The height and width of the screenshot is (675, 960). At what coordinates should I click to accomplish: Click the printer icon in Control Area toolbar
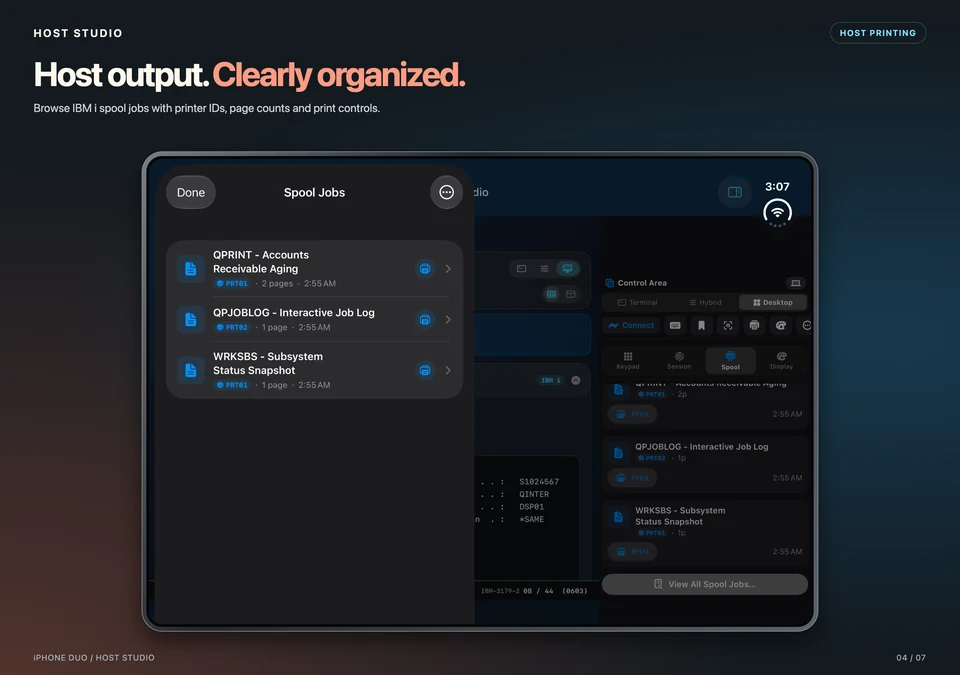click(x=754, y=325)
